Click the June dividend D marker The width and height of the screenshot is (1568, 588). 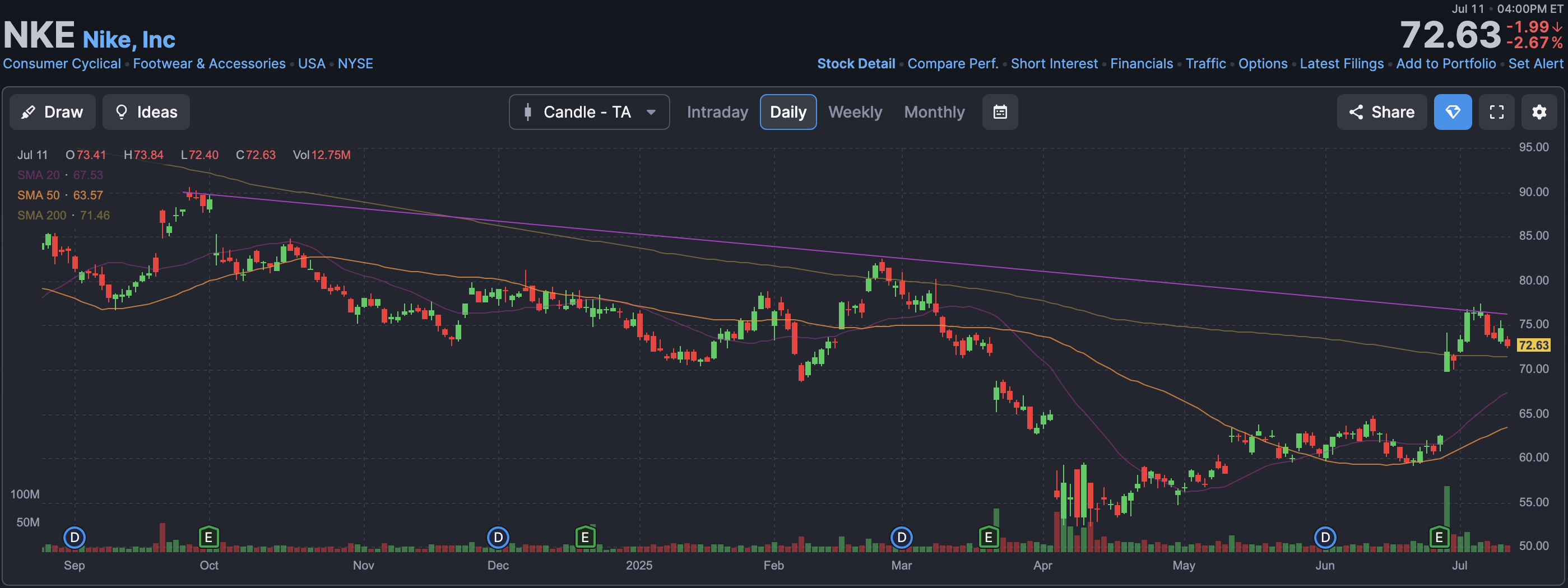click(x=1325, y=538)
